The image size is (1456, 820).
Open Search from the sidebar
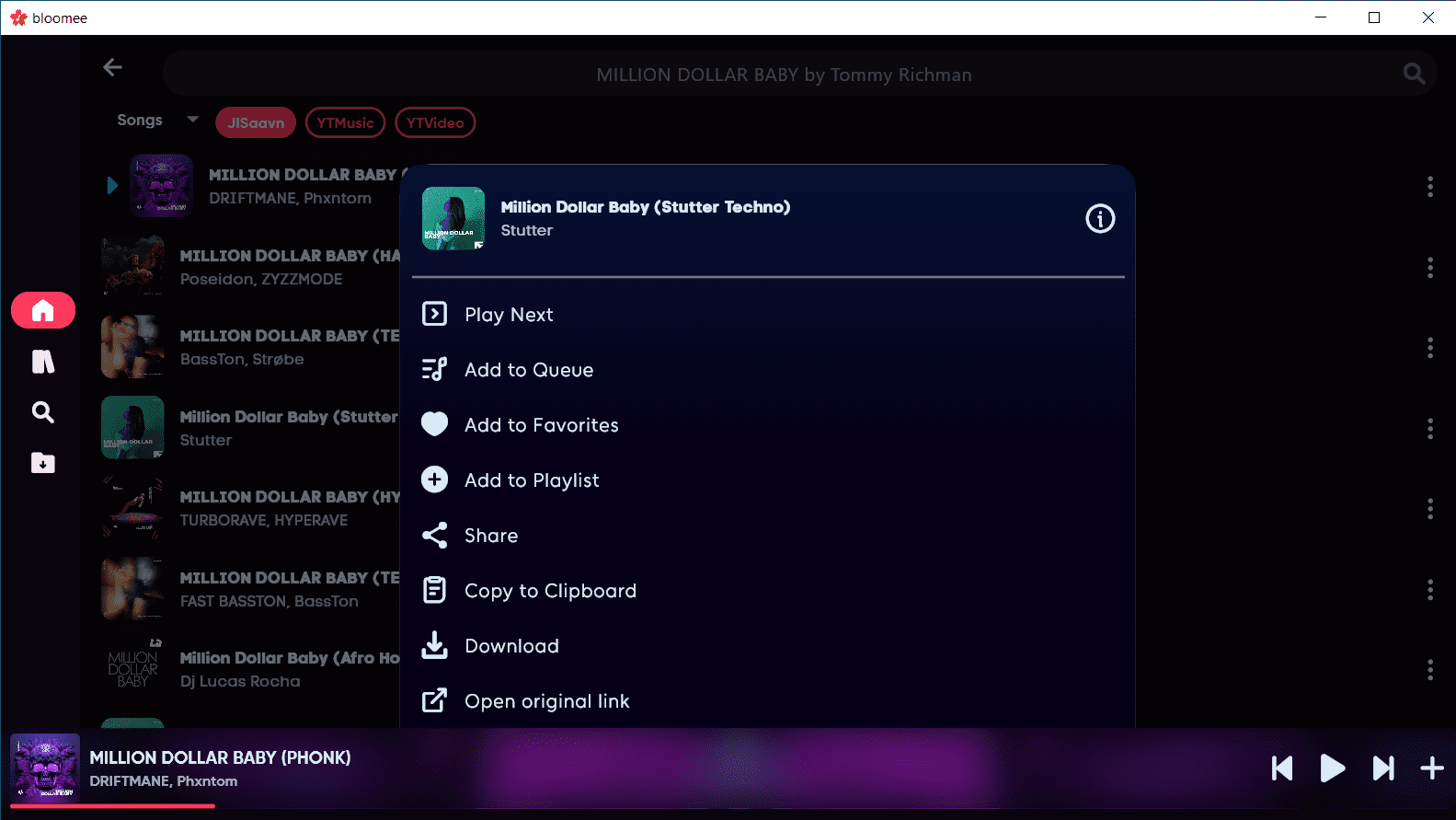tap(43, 412)
